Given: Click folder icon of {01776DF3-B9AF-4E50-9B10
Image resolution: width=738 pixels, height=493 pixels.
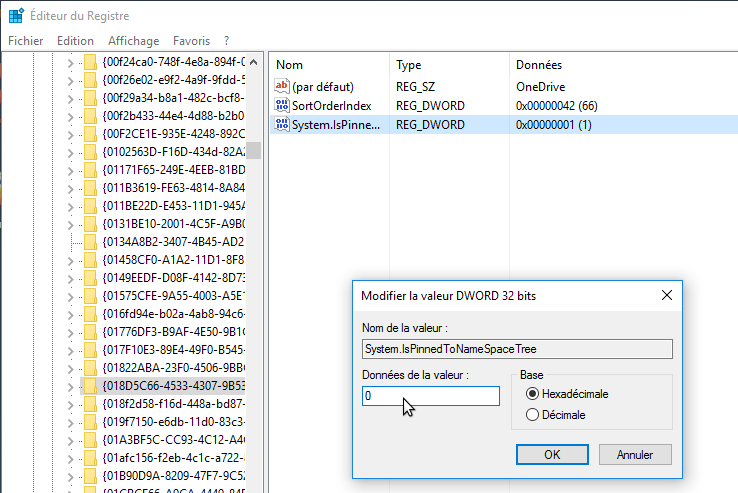Looking at the screenshot, I should (90, 332).
